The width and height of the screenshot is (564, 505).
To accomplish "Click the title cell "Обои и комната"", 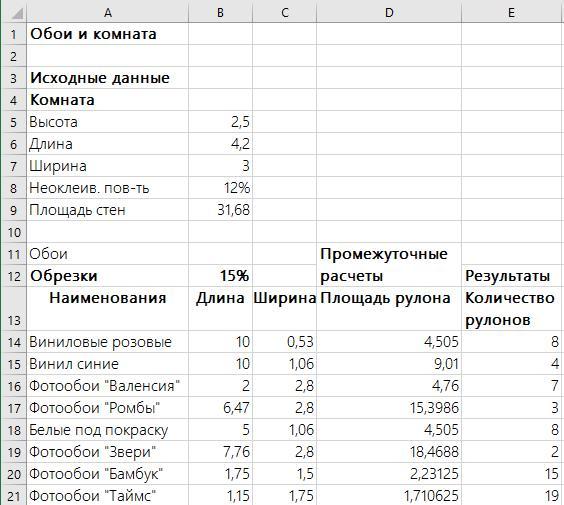I will coord(108,34).
